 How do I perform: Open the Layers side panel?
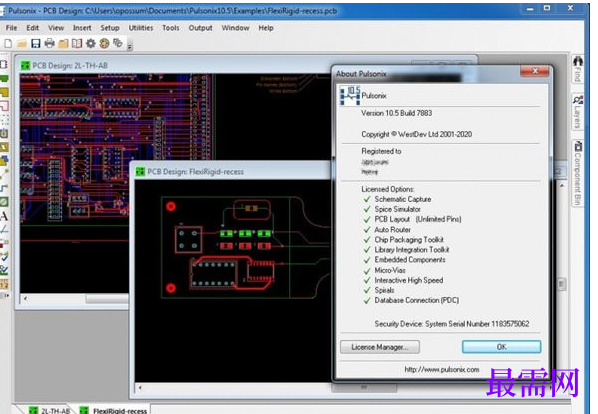[x=578, y=112]
